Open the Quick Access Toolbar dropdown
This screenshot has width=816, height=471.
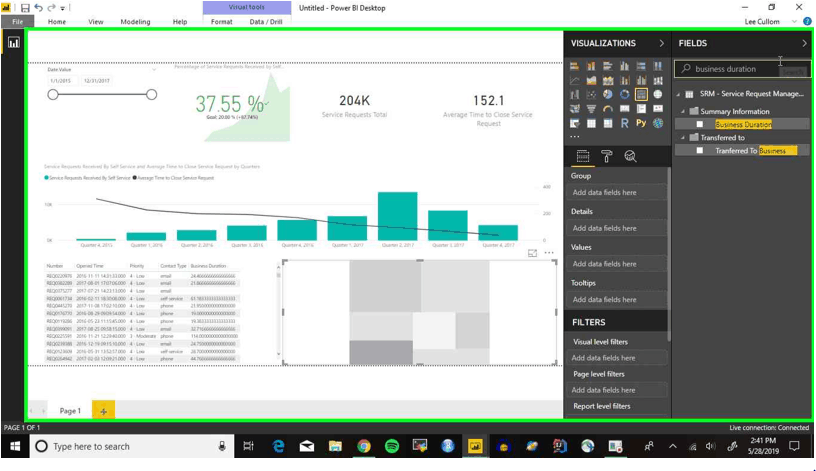(63, 8)
